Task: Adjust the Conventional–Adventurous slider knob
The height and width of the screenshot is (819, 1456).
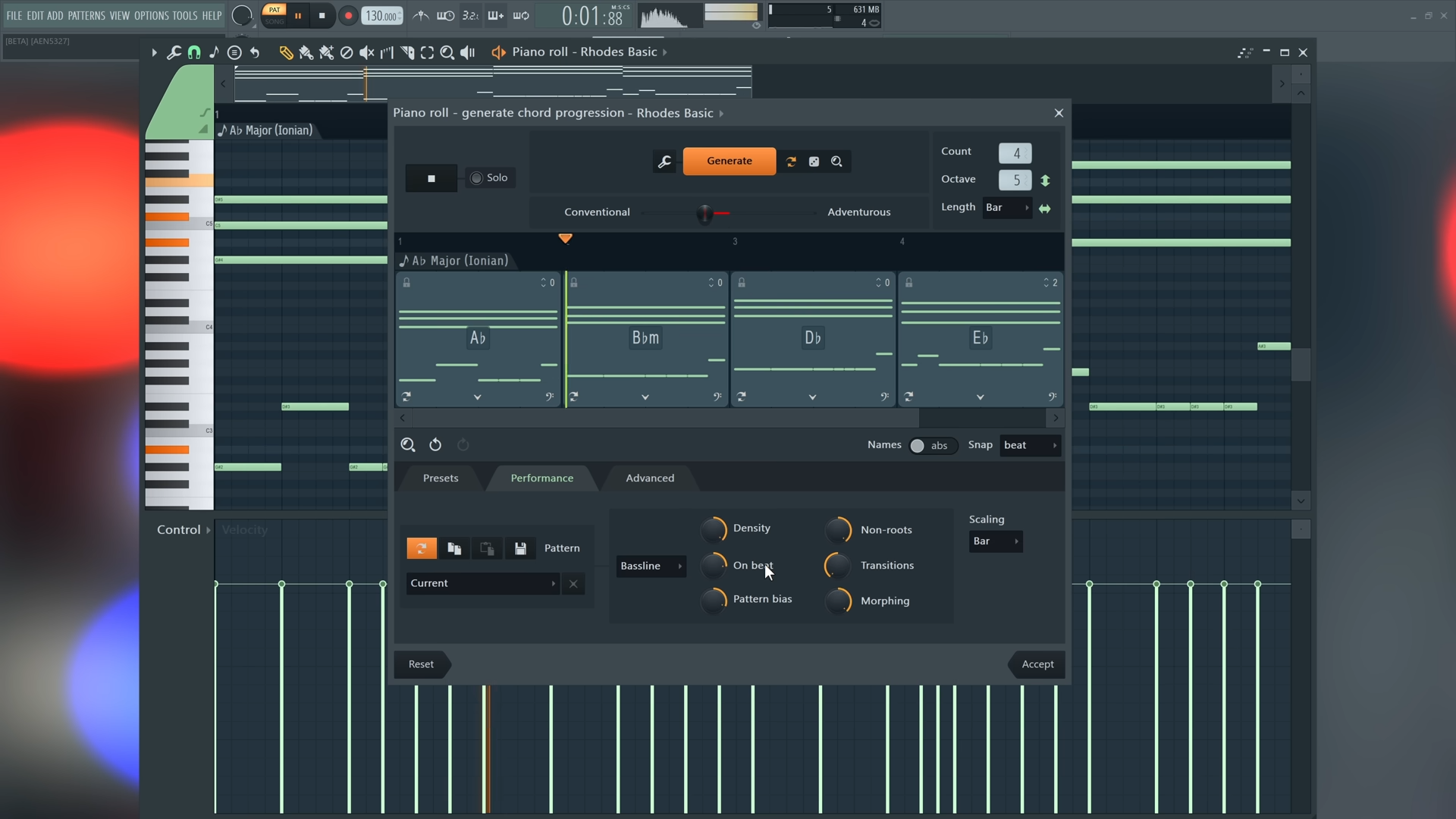Action: [705, 213]
